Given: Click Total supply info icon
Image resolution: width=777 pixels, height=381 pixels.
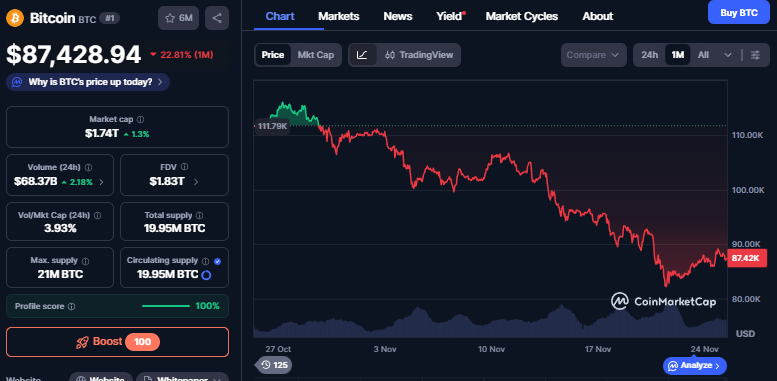Looking at the screenshot, I should tap(199, 216).
